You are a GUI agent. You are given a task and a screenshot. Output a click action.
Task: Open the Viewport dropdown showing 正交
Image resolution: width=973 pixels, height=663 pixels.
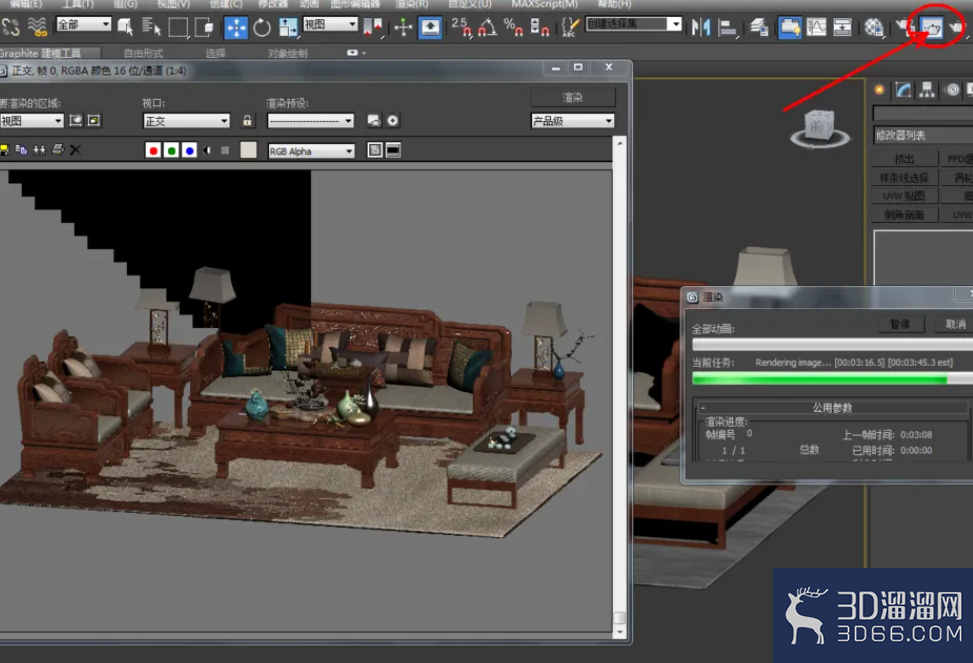click(186, 120)
